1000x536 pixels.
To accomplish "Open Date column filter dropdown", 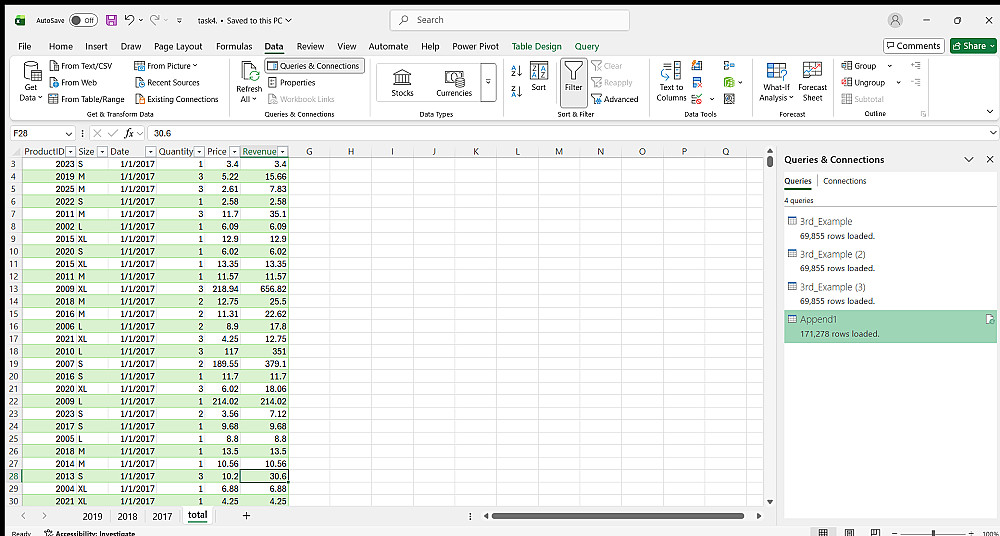I will (x=151, y=152).
